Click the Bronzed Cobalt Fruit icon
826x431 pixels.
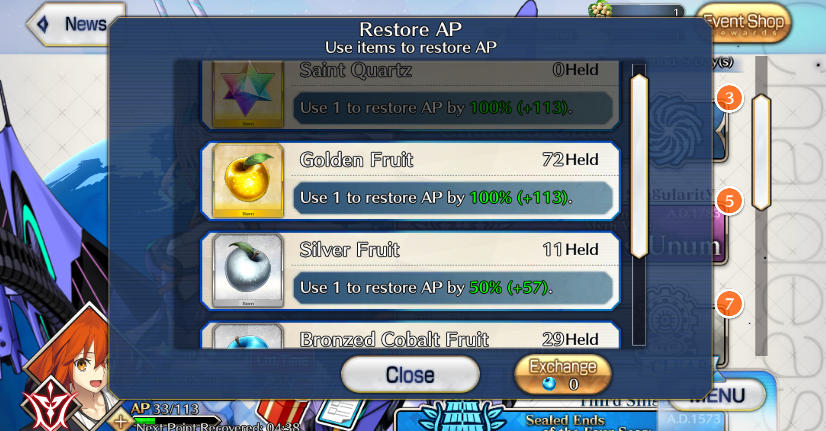248,336
